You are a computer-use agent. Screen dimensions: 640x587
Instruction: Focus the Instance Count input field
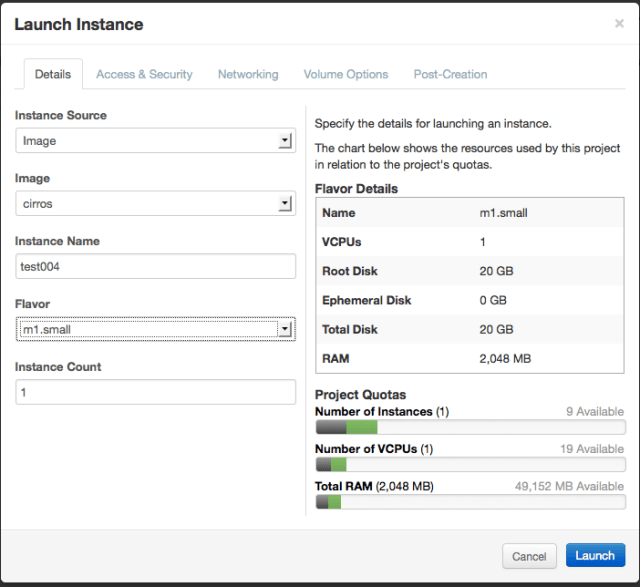[155, 393]
